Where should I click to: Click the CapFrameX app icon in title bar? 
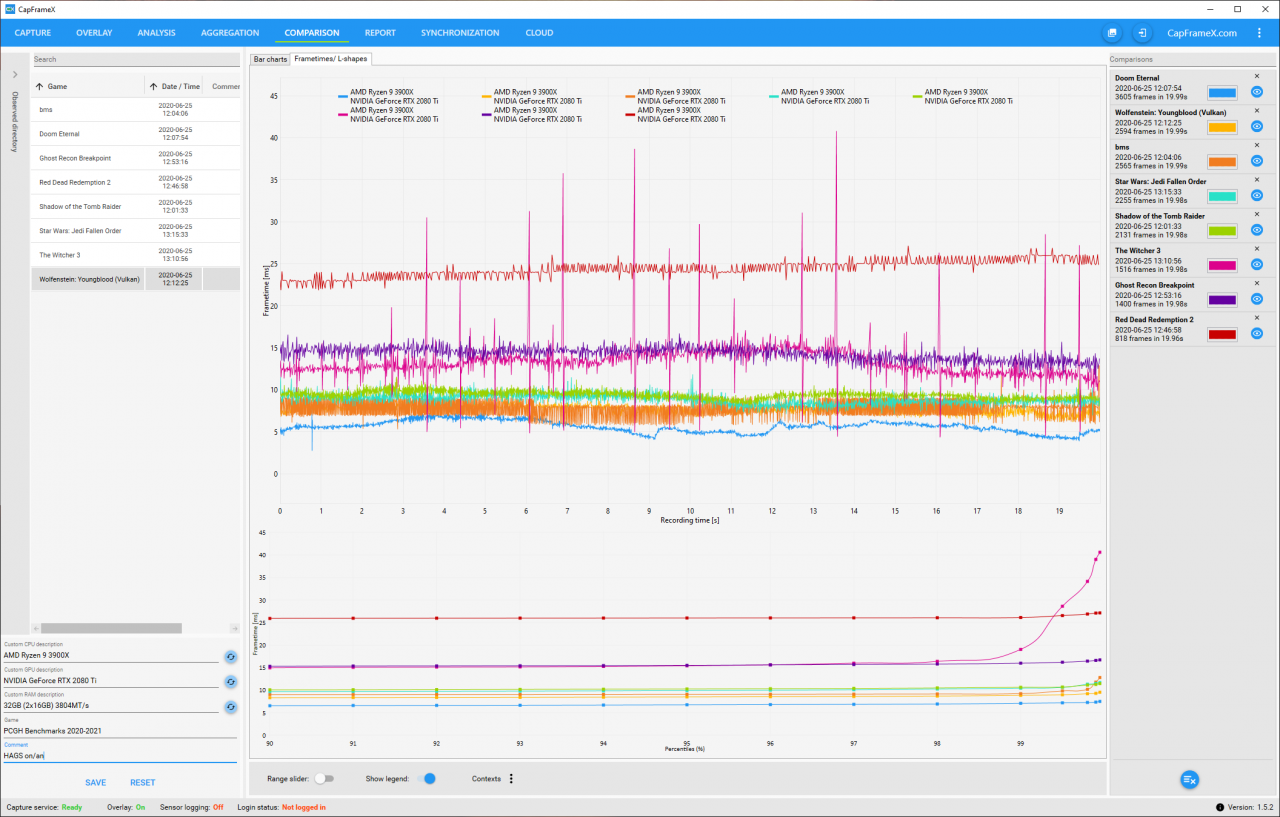9,9
